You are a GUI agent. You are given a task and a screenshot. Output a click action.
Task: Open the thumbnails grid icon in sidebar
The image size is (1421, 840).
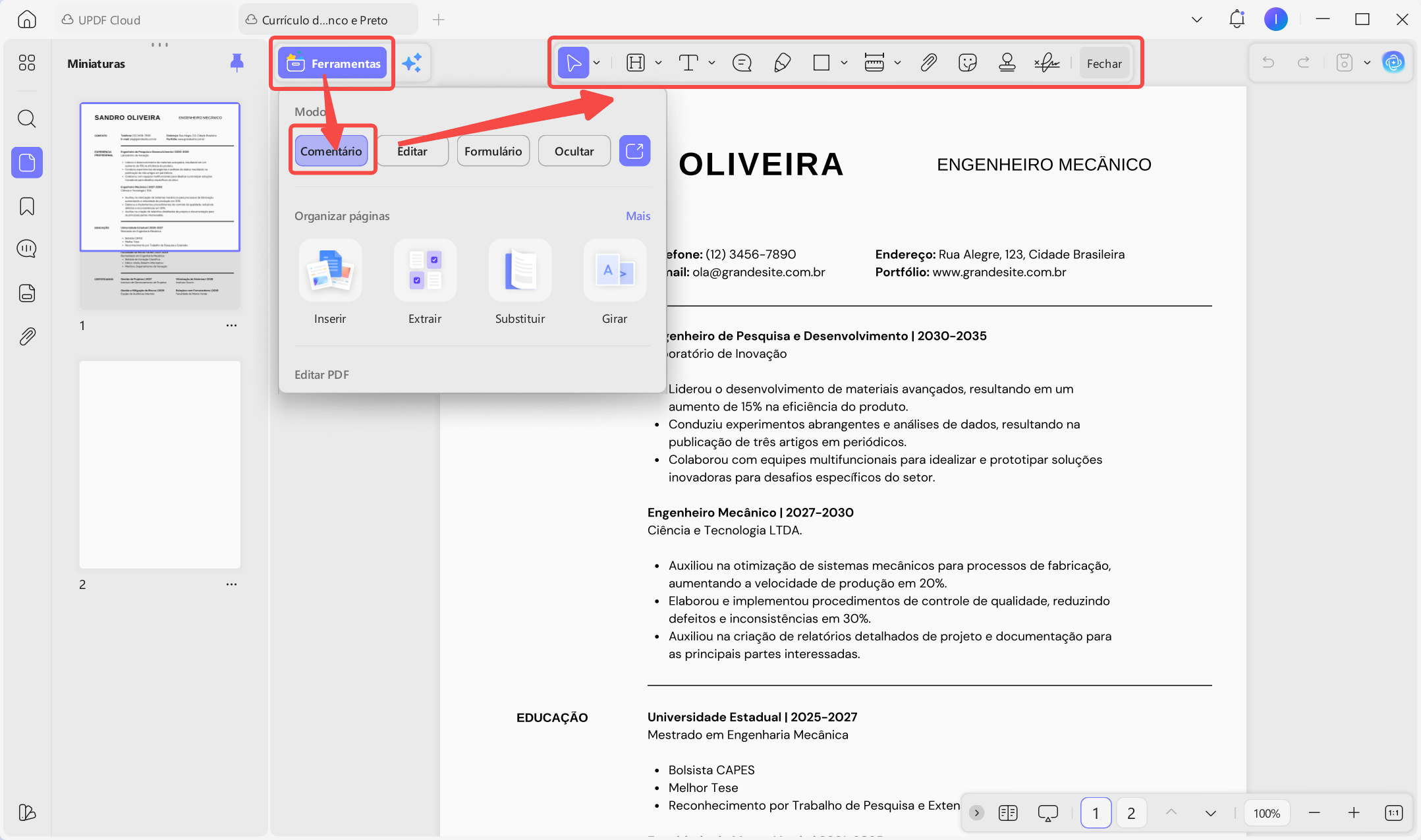click(26, 63)
